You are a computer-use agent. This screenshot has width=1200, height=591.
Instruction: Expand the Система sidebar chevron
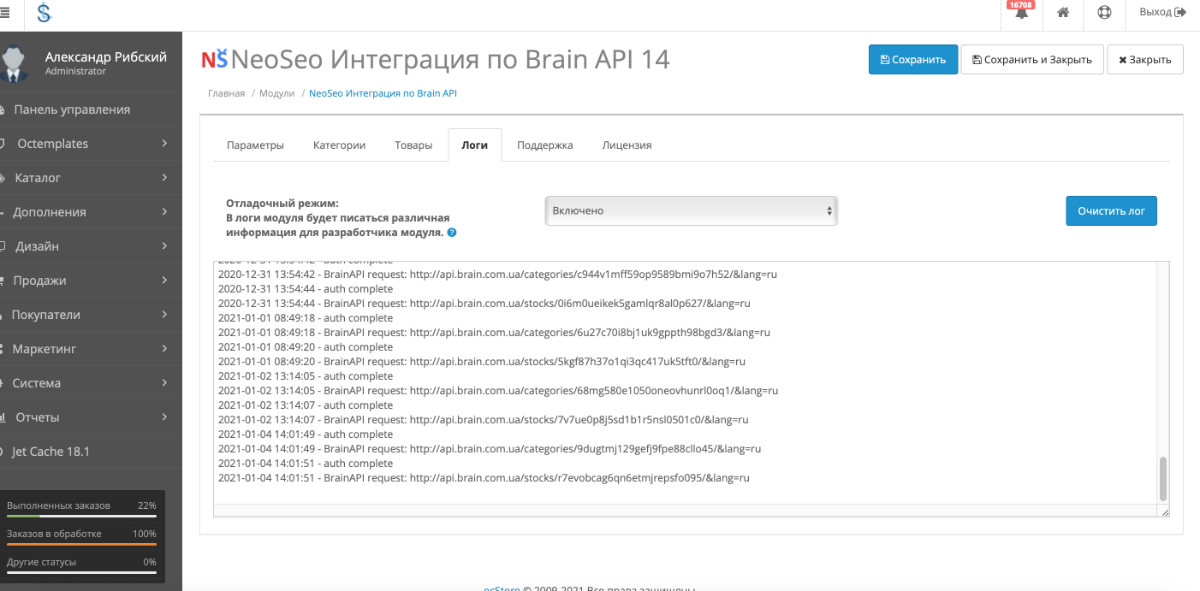coord(164,383)
